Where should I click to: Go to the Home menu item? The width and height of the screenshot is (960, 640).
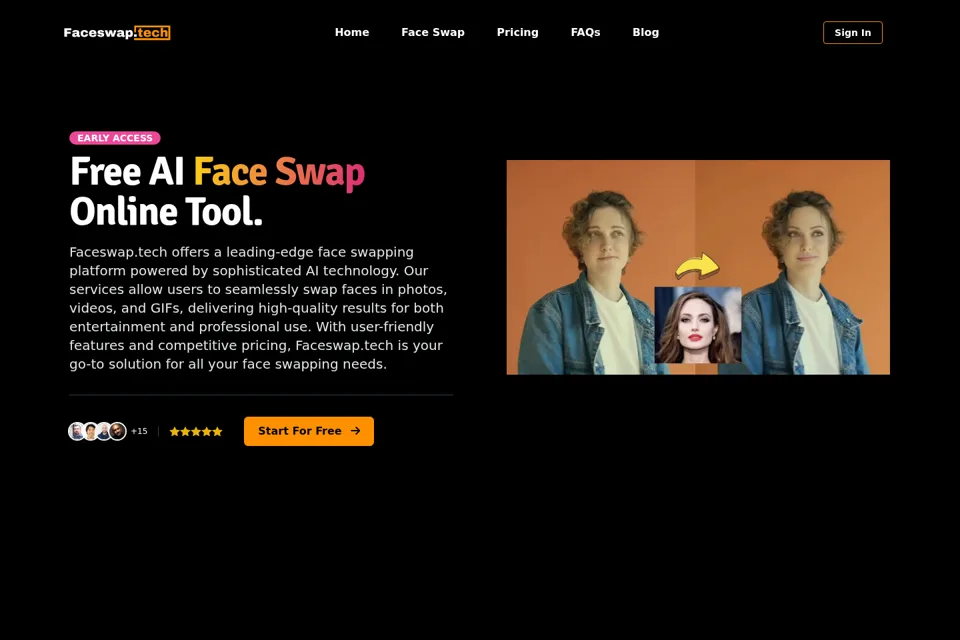tap(352, 32)
